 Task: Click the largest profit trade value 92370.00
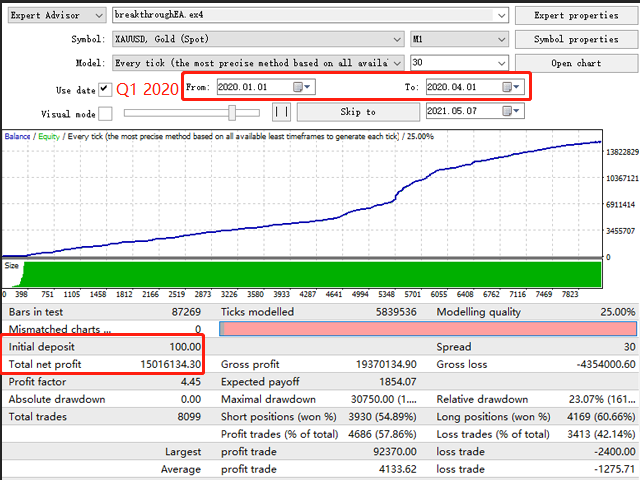point(395,451)
